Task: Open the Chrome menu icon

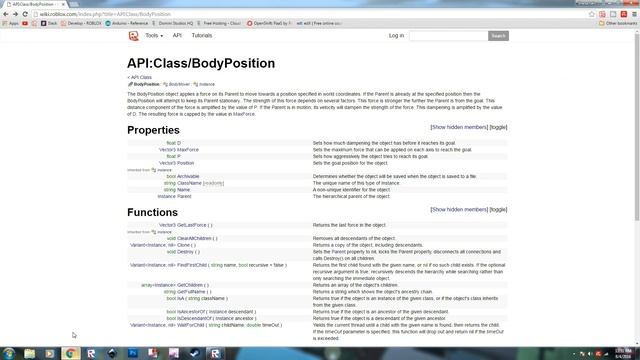Action: click(634, 14)
